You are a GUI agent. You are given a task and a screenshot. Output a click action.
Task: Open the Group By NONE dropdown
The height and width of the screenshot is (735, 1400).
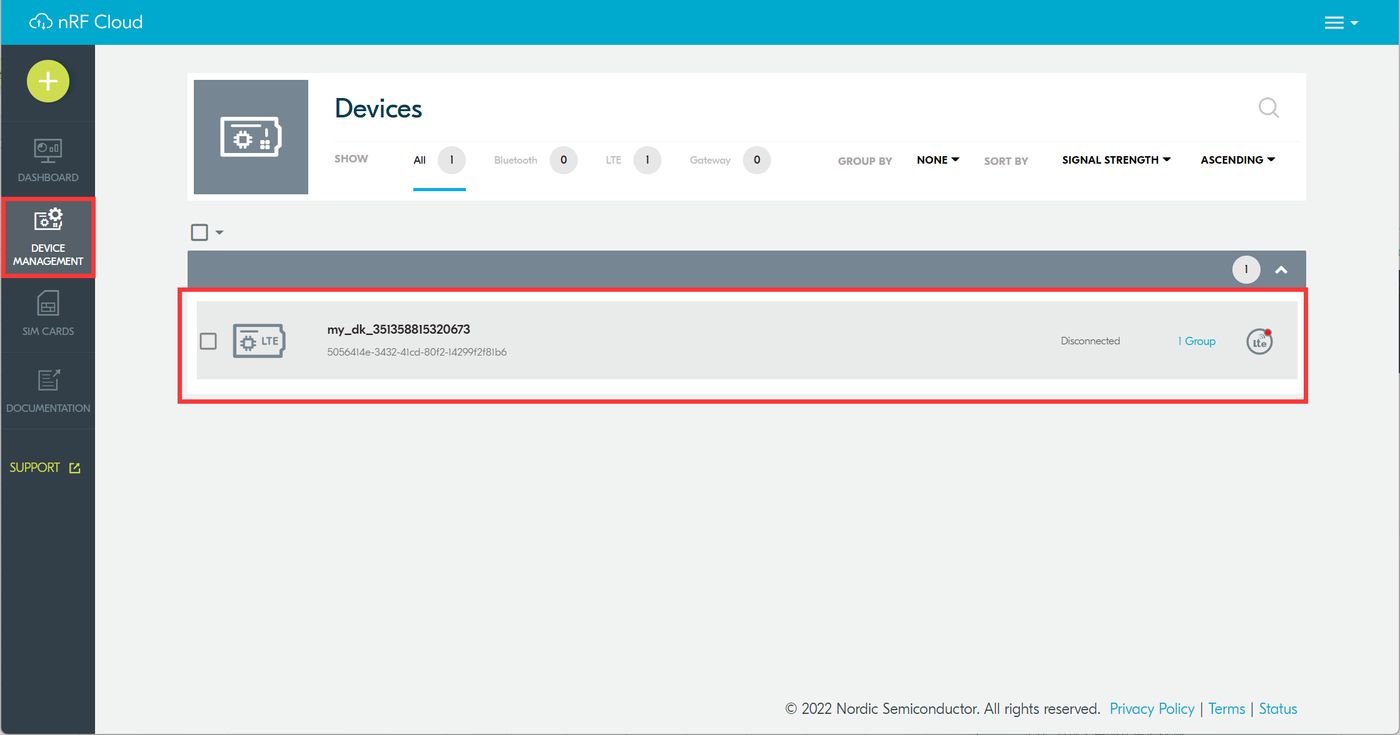point(938,160)
